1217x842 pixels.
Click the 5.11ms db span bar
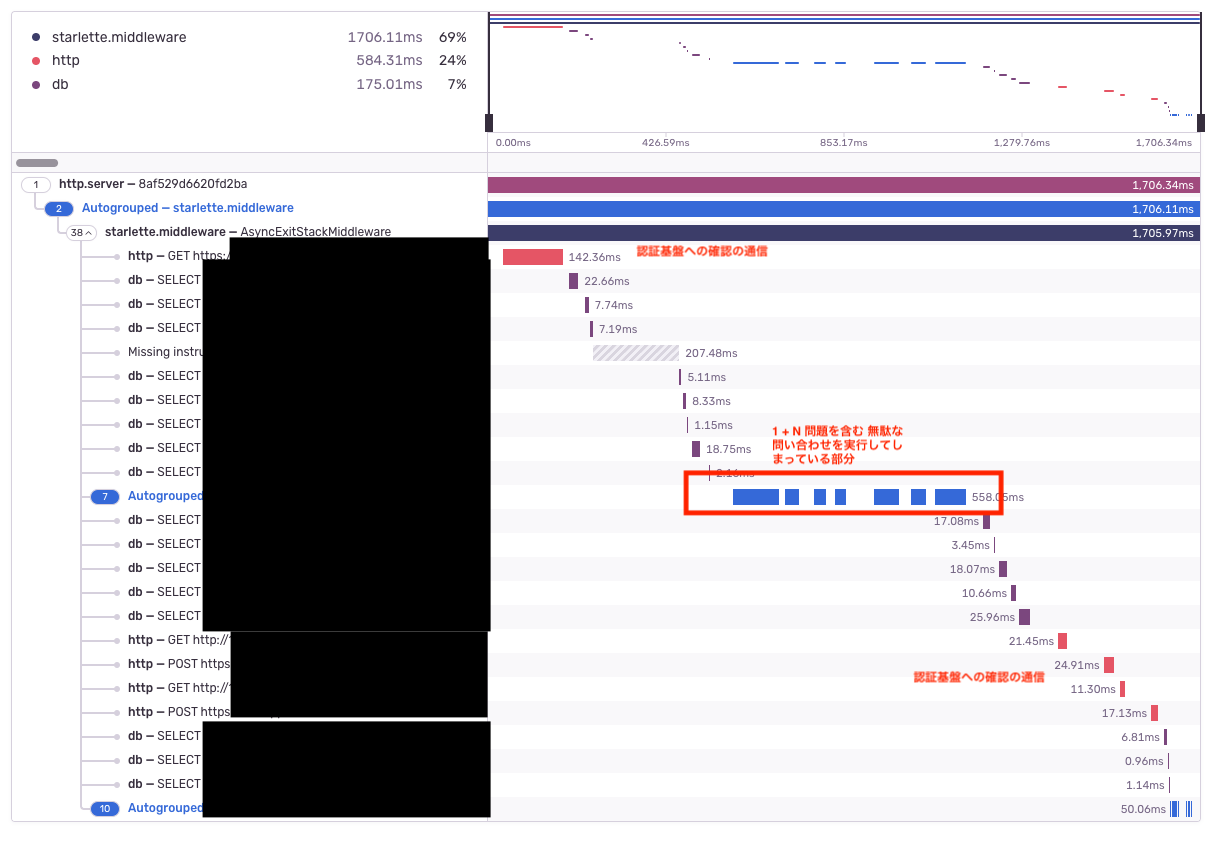680,377
